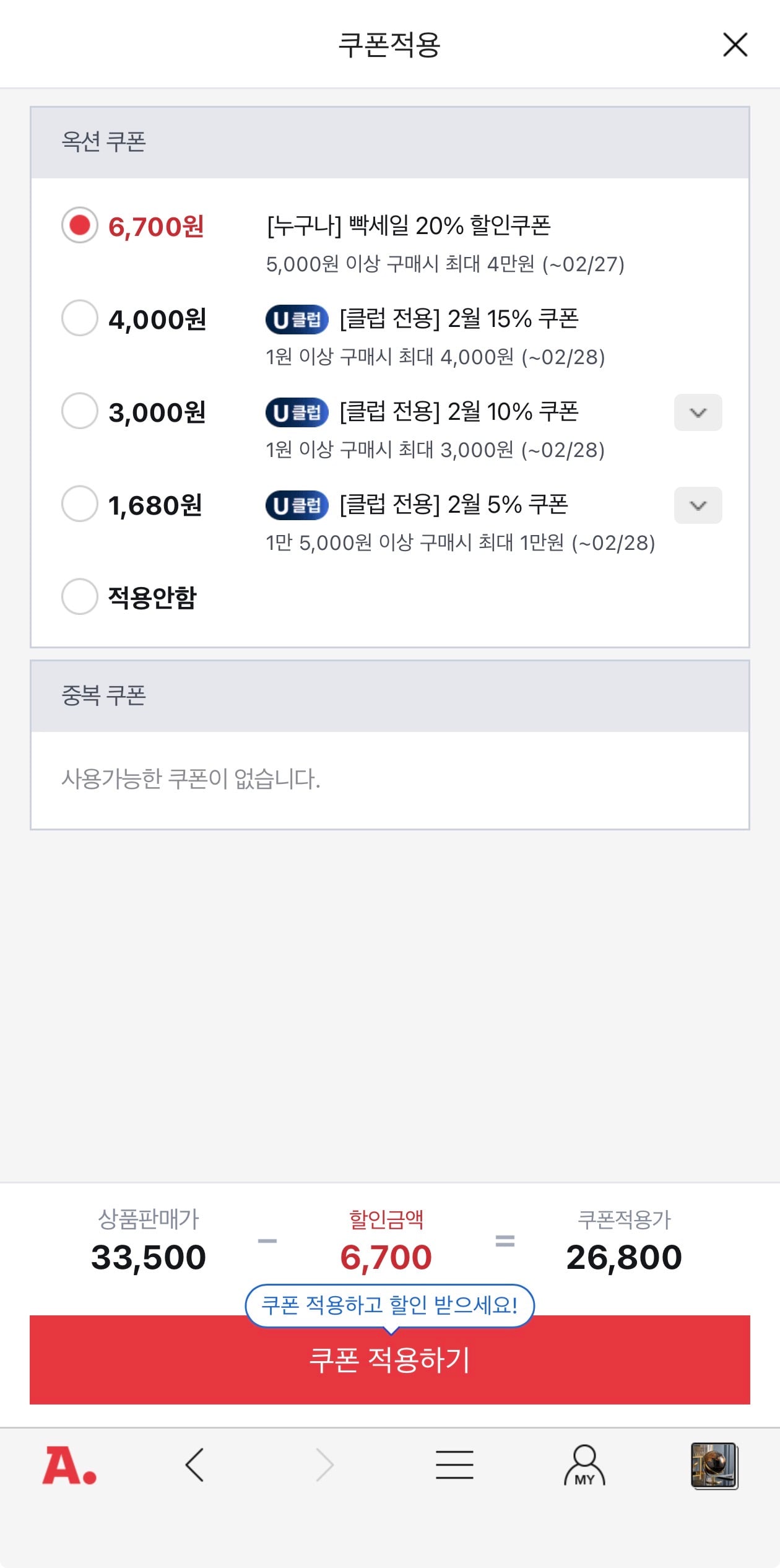This screenshot has height=1568, width=780.
Task: Go back with the left arrow icon
Action: (x=194, y=1465)
